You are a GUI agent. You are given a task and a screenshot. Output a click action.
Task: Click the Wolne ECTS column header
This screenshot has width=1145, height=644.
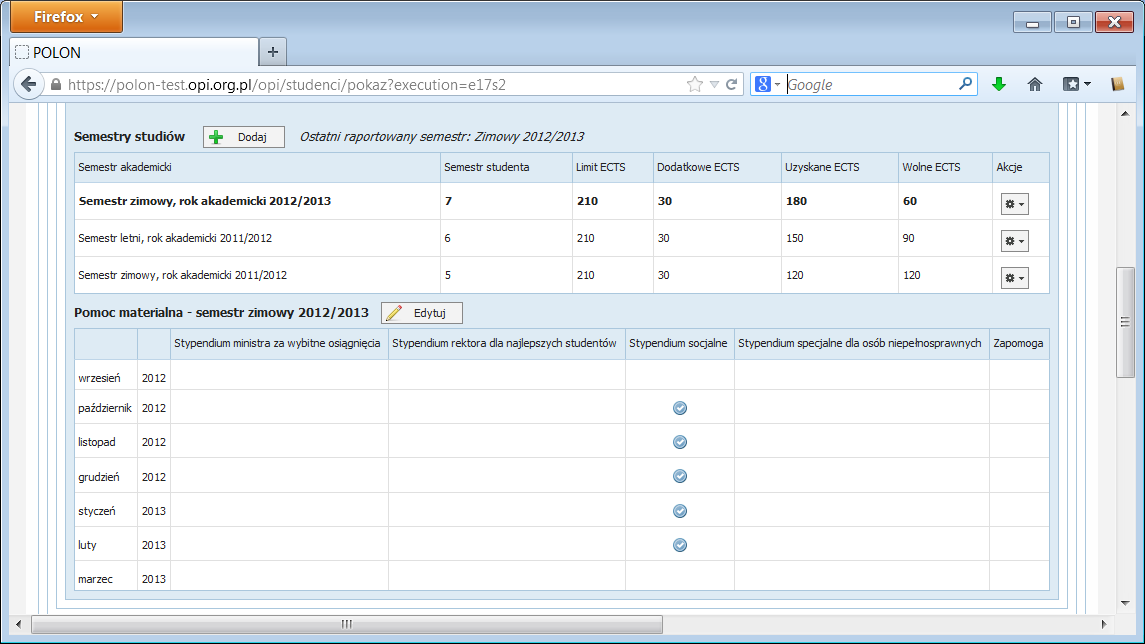pos(945,167)
